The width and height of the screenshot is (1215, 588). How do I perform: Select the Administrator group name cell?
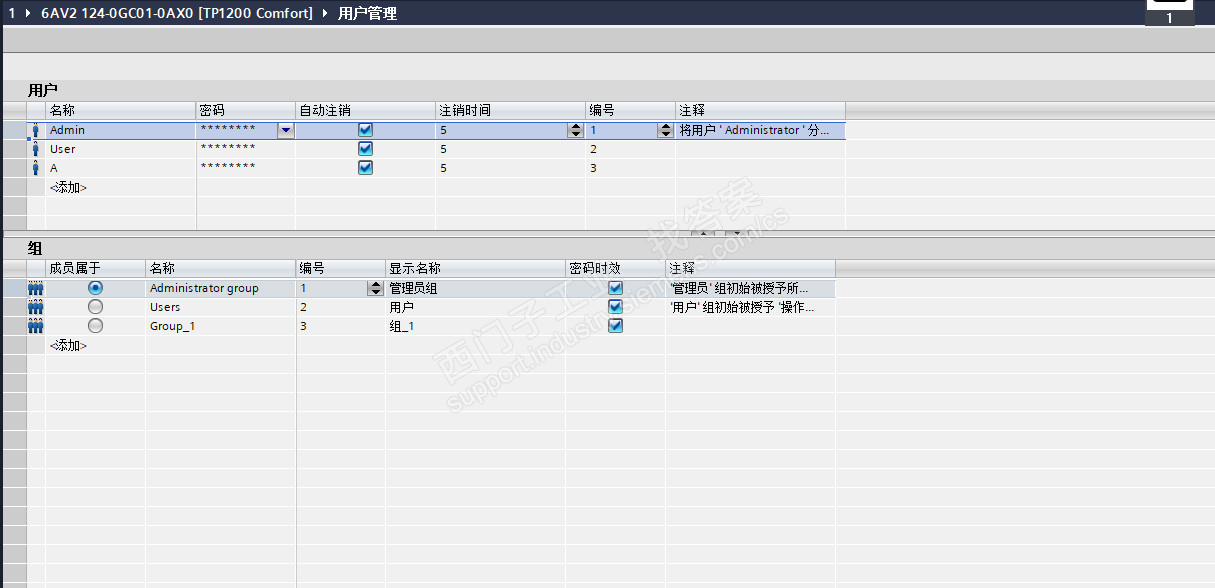[220, 288]
